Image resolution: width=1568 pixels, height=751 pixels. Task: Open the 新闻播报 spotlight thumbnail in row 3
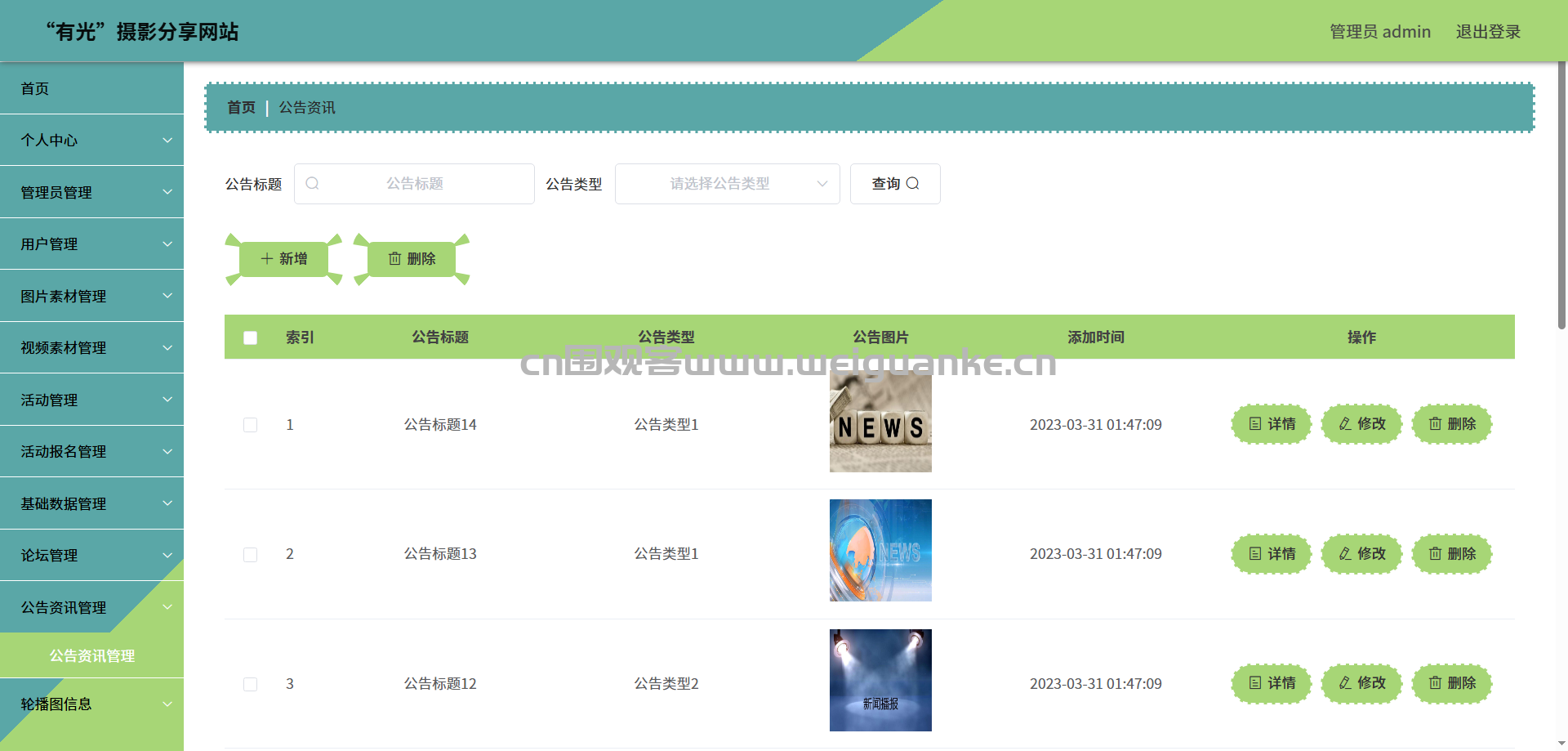coord(880,680)
